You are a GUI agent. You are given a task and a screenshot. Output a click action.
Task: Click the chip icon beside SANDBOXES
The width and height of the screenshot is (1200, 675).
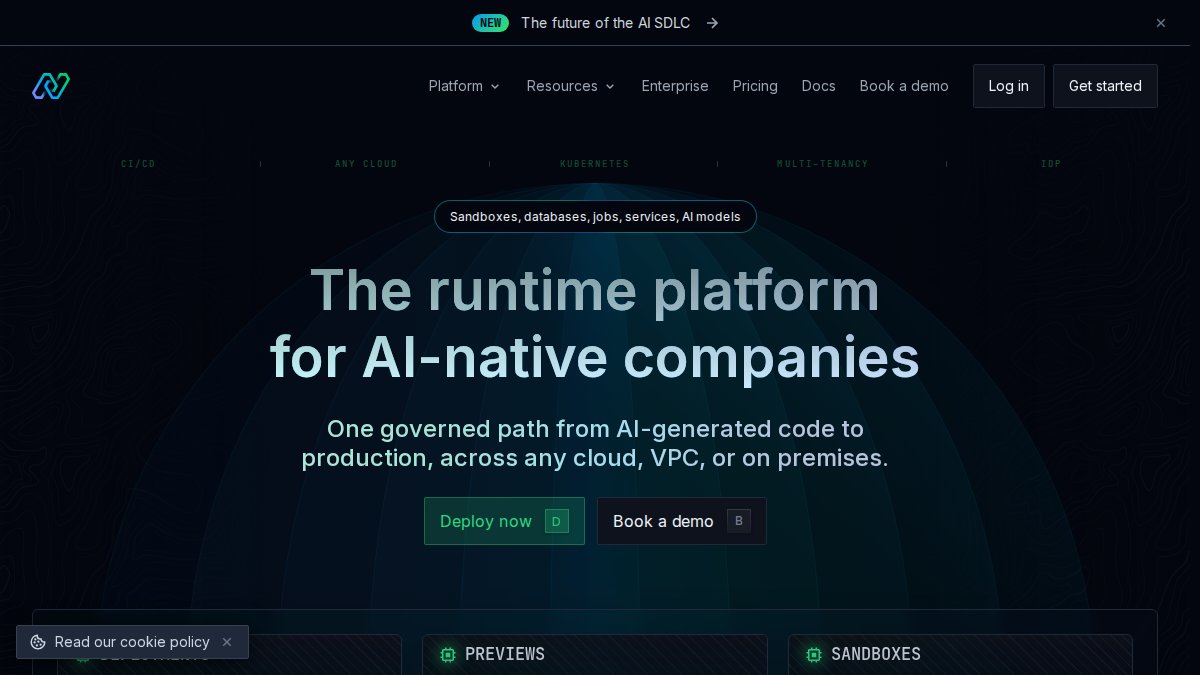814,654
